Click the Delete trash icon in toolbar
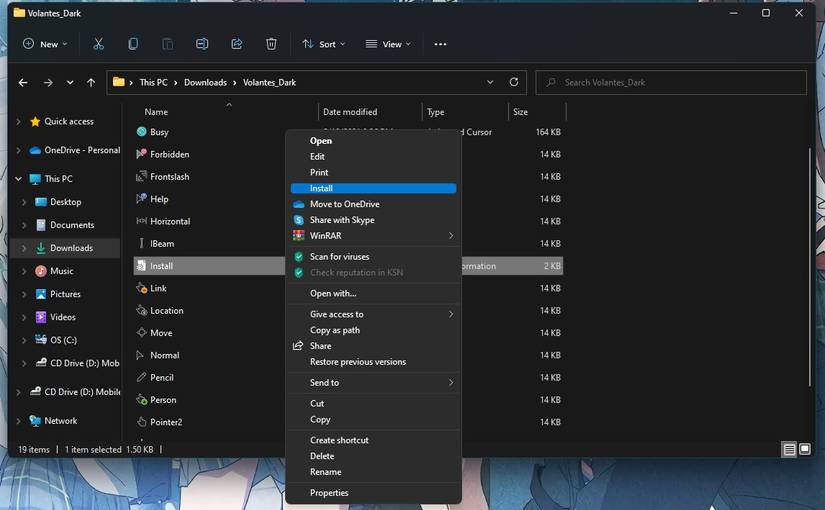 [271, 44]
